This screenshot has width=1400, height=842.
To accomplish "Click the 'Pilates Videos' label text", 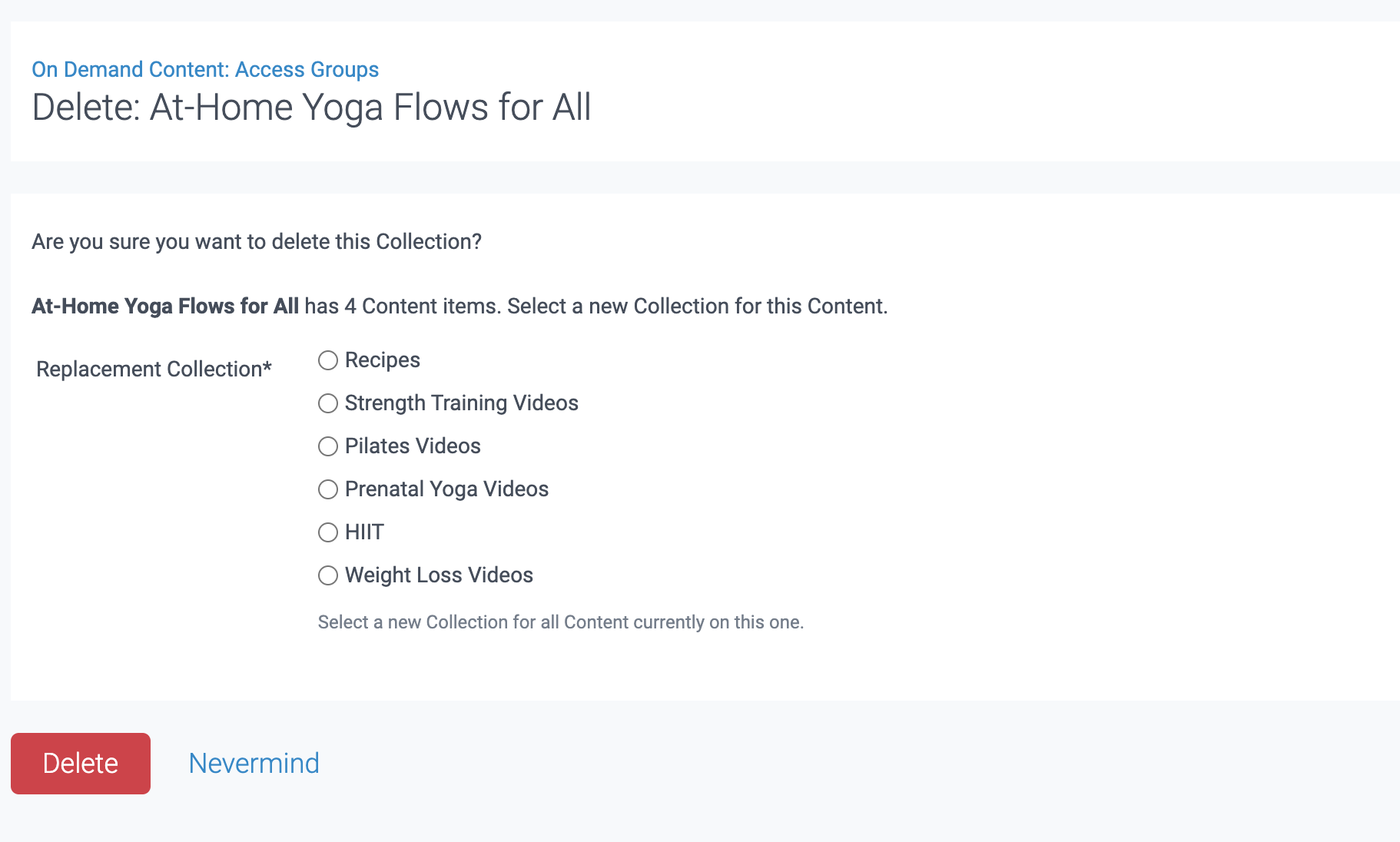I will [x=413, y=446].
